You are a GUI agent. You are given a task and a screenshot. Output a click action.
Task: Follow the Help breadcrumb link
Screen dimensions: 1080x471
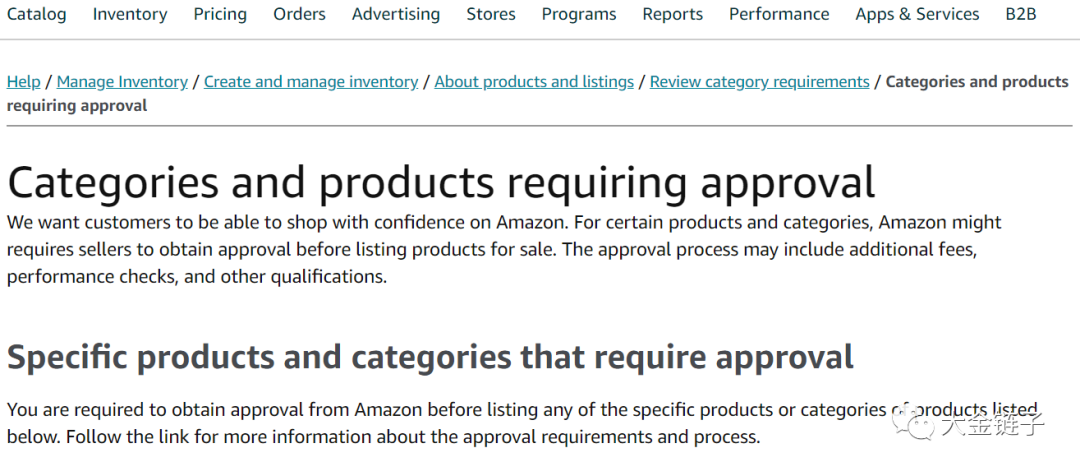pos(23,82)
